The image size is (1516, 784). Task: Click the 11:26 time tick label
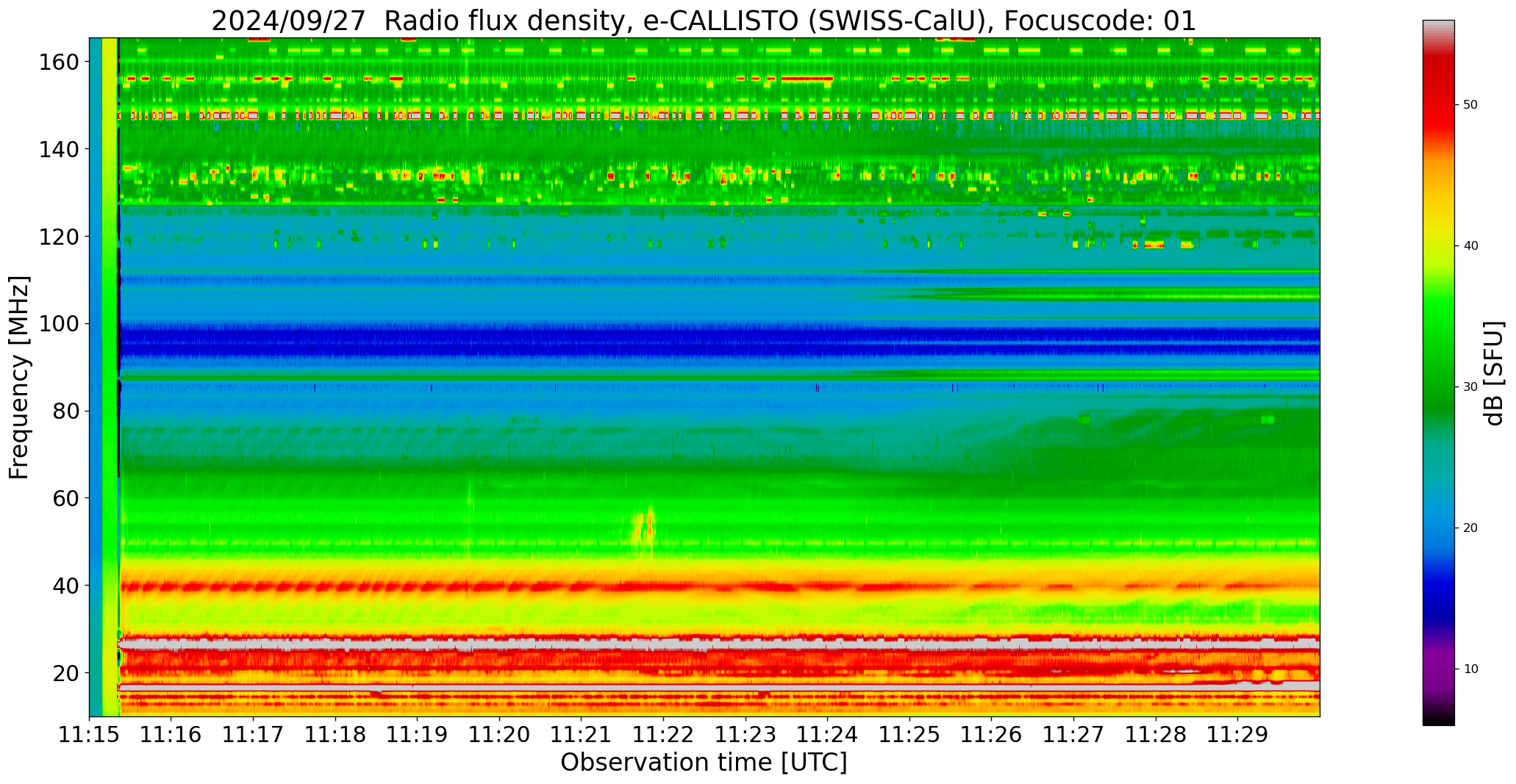coord(992,735)
